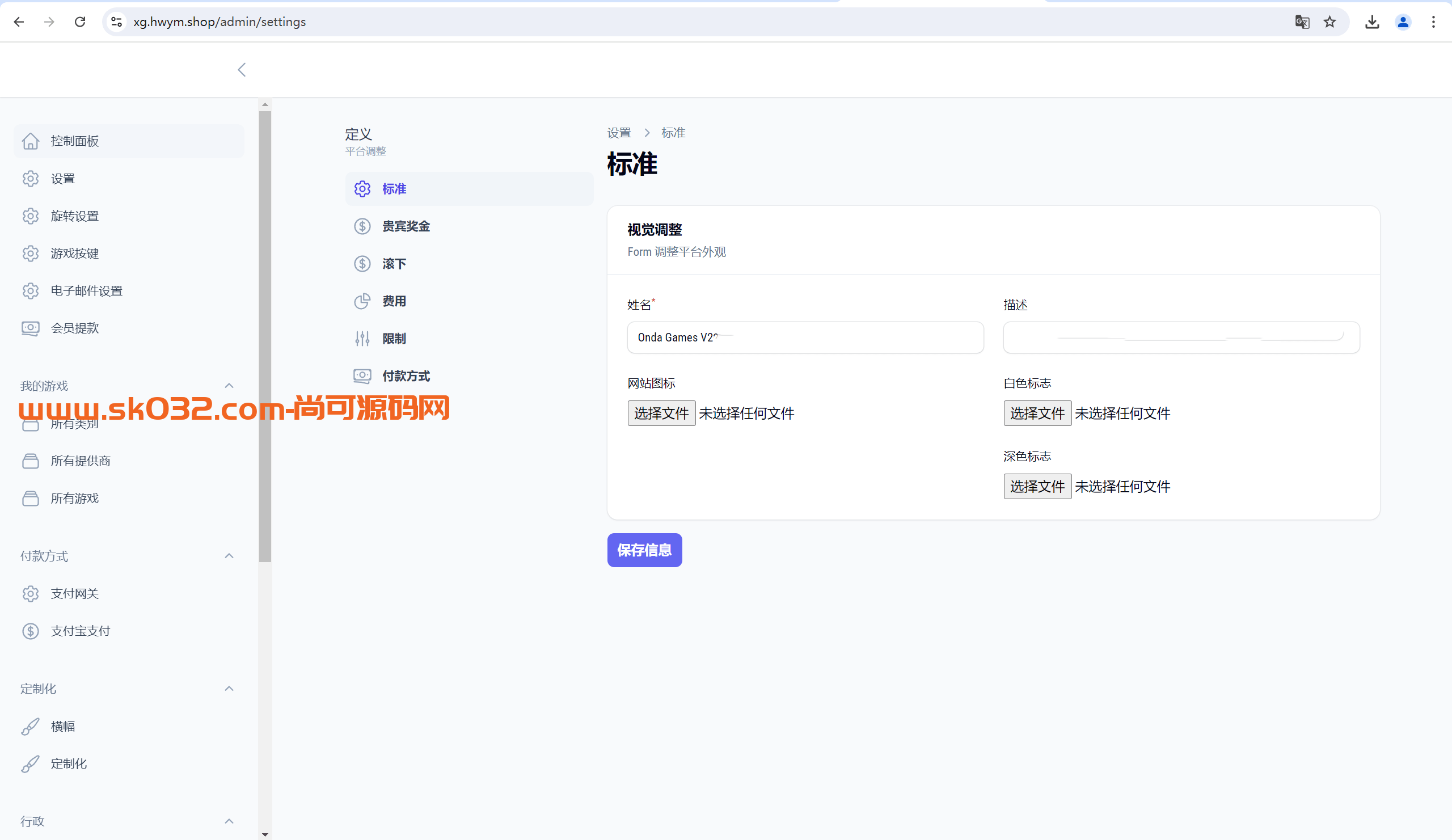Open 所有游戏 link in sidebar
This screenshot has height=840, width=1452.
click(x=129, y=499)
